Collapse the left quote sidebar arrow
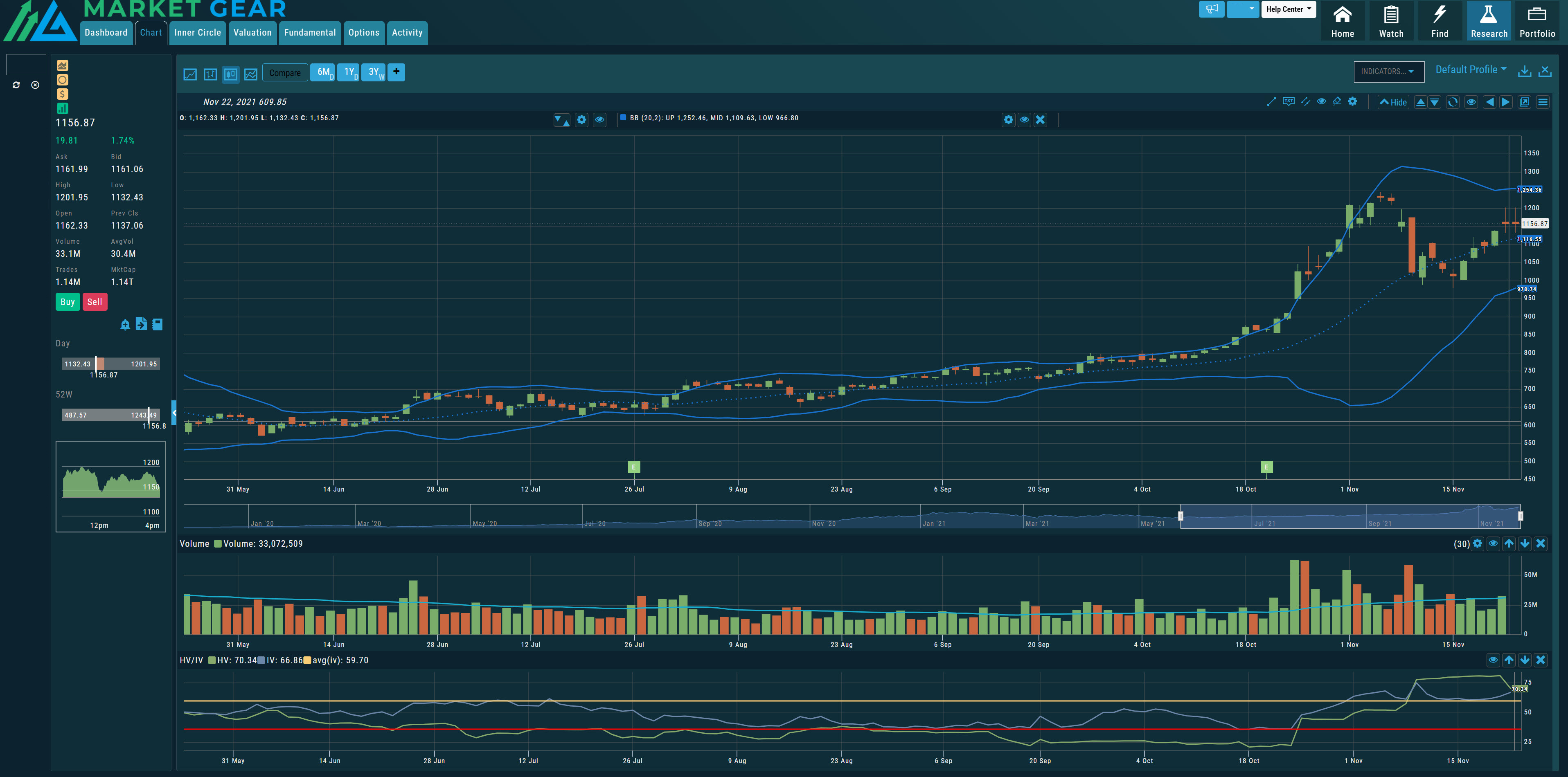 [x=174, y=413]
